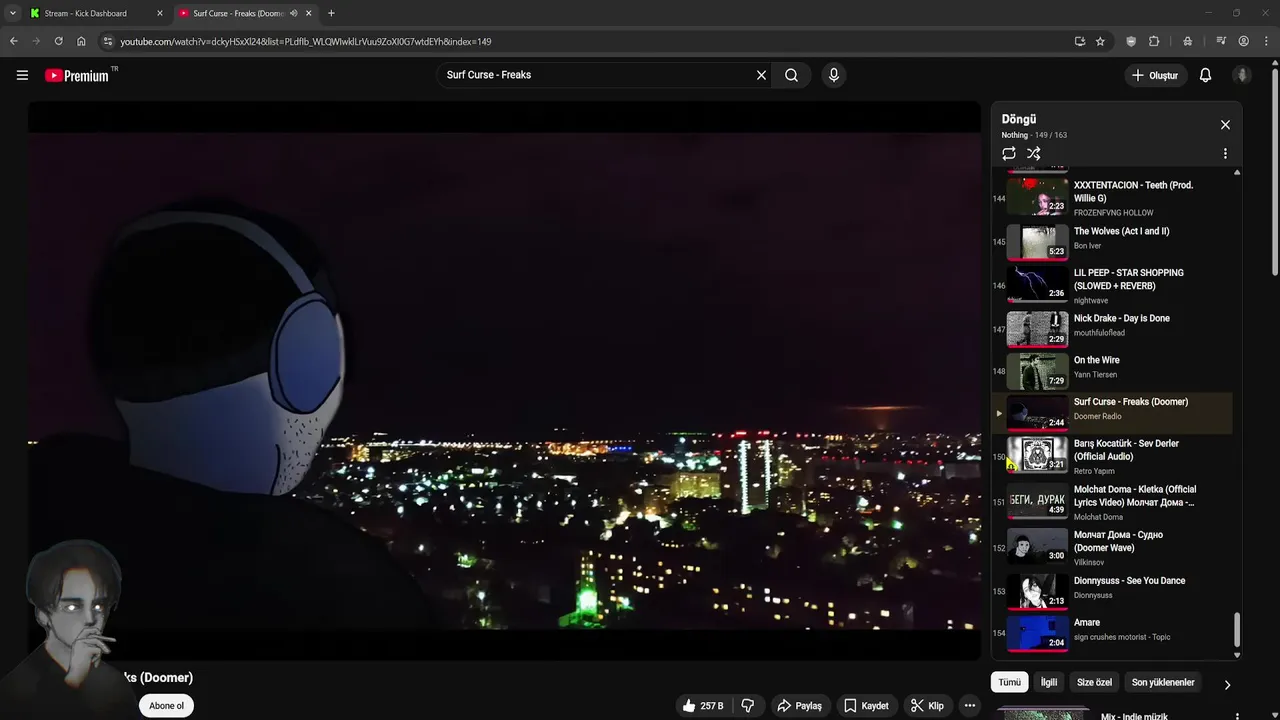Subscribe using Abone ol button
Viewport: 1280px width, 720px height.
point(166,706)
